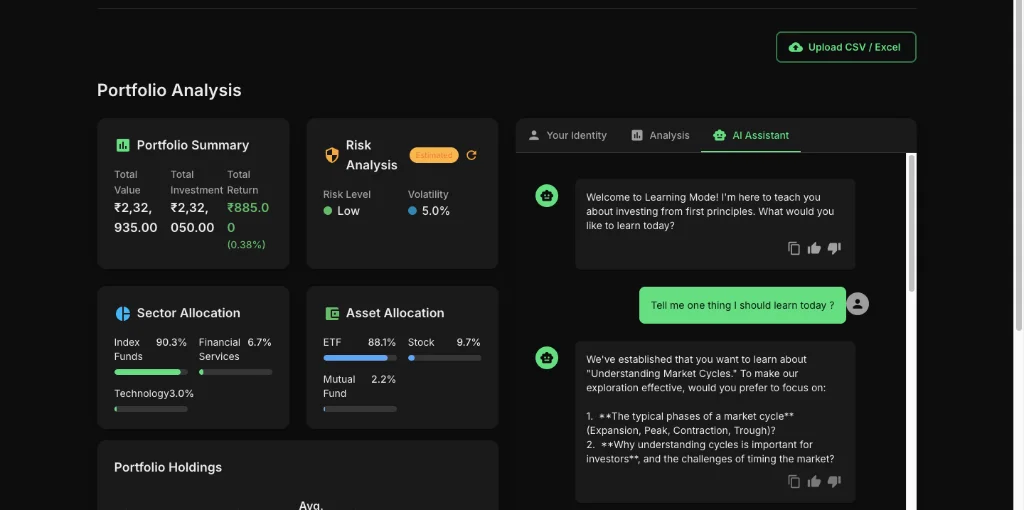
Task: Click the Total Return ₹885.00 value
Action: tap(248, 217)
